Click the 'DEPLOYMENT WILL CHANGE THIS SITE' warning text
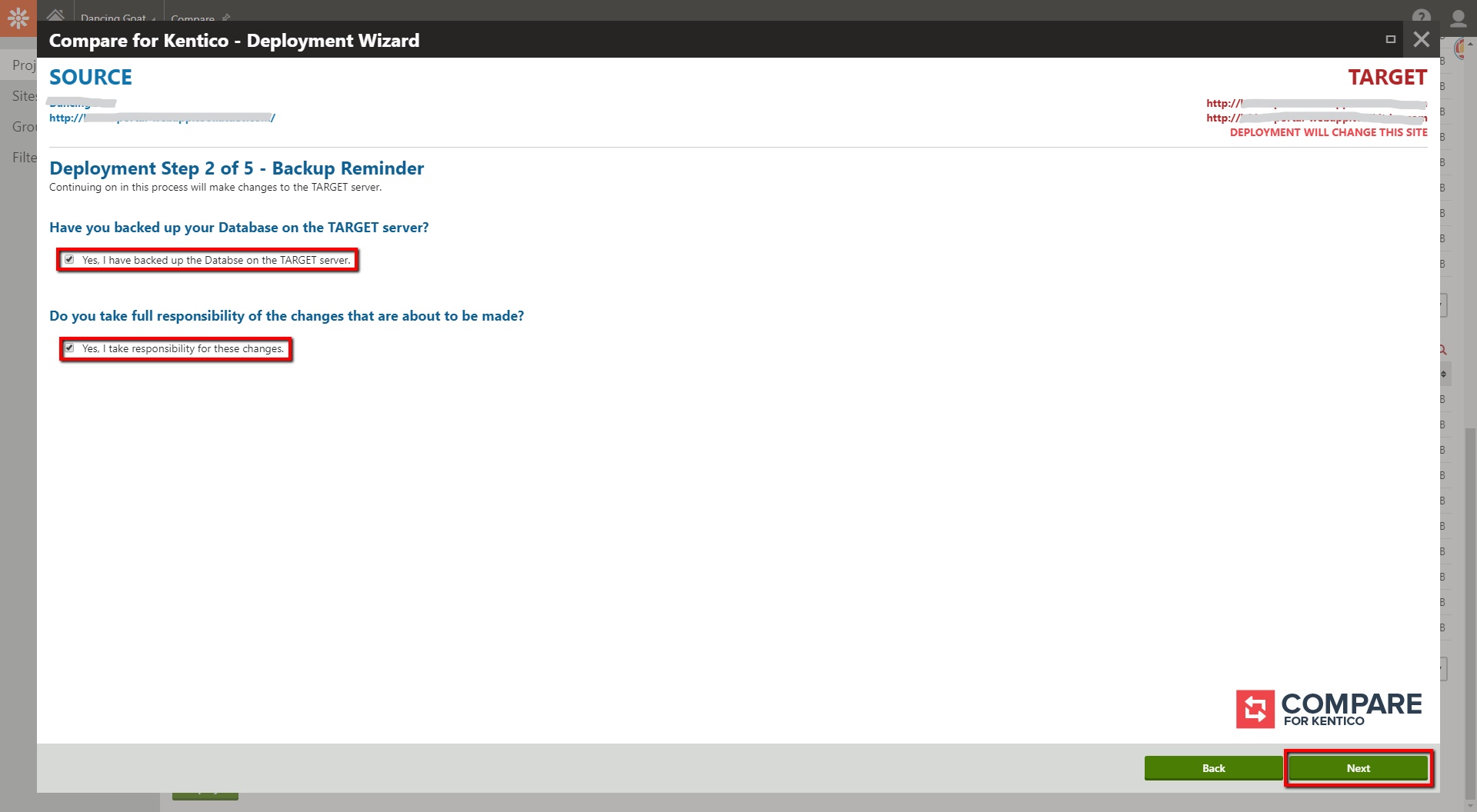 pos(1329,132)
